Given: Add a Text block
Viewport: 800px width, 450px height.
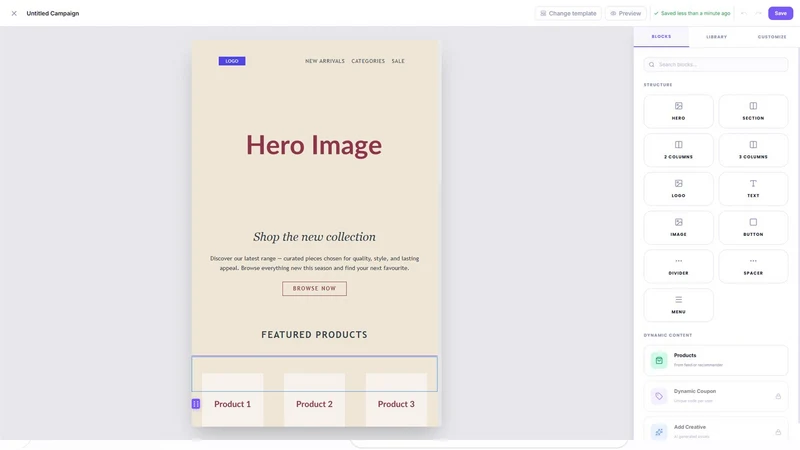Looking at the screenshot, I should pyautogui.click(x=753, y=189).
